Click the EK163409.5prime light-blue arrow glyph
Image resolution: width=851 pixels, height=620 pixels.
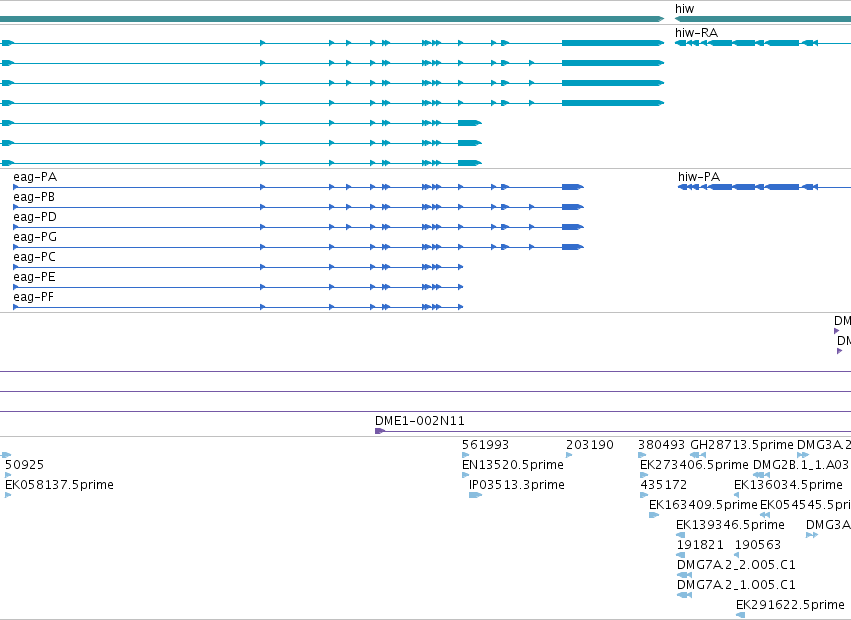[654, 515]
